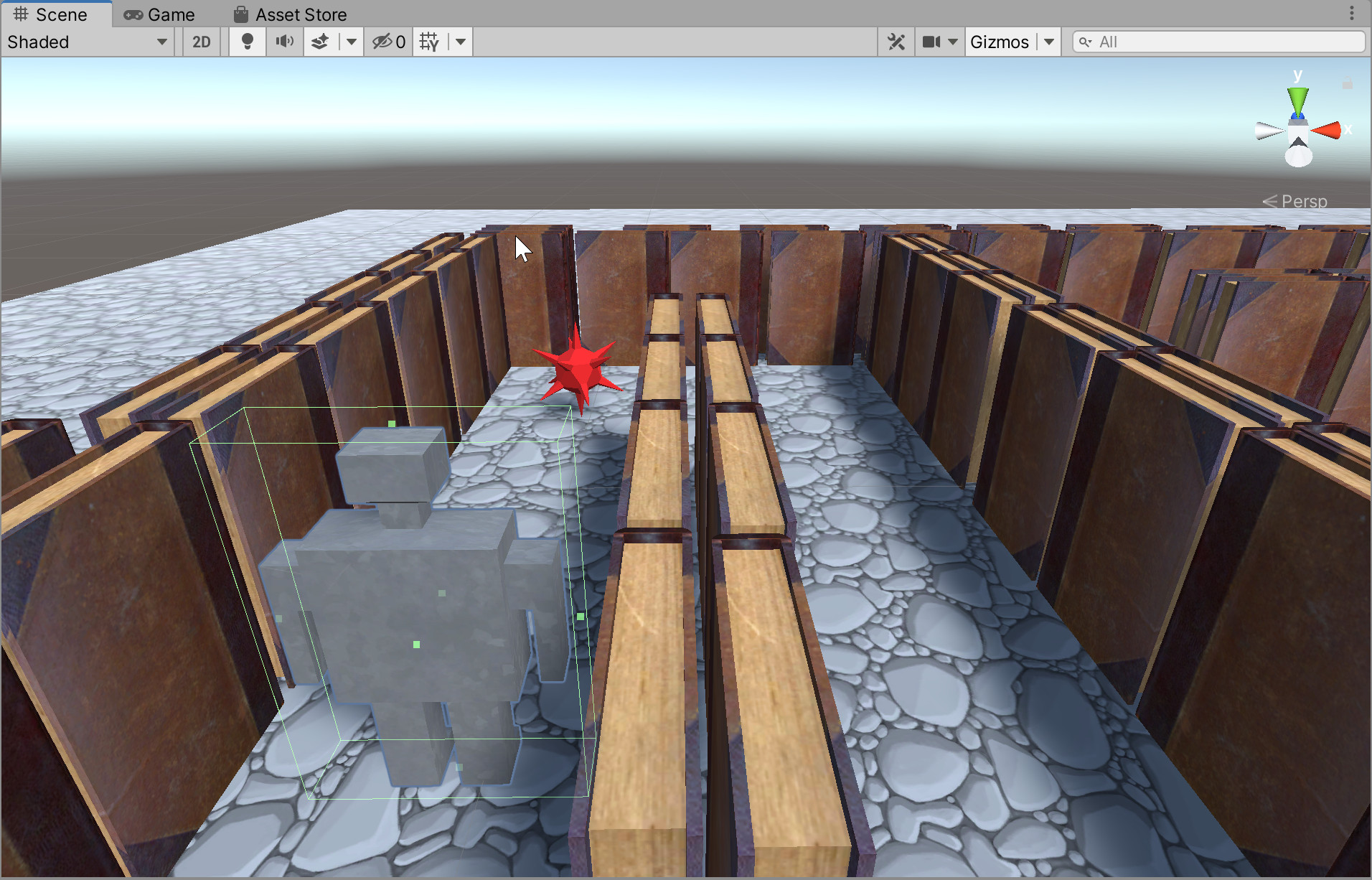Open the Shaded draw mode dropdown
This screenshot has width=1372, height=880.
87,42
